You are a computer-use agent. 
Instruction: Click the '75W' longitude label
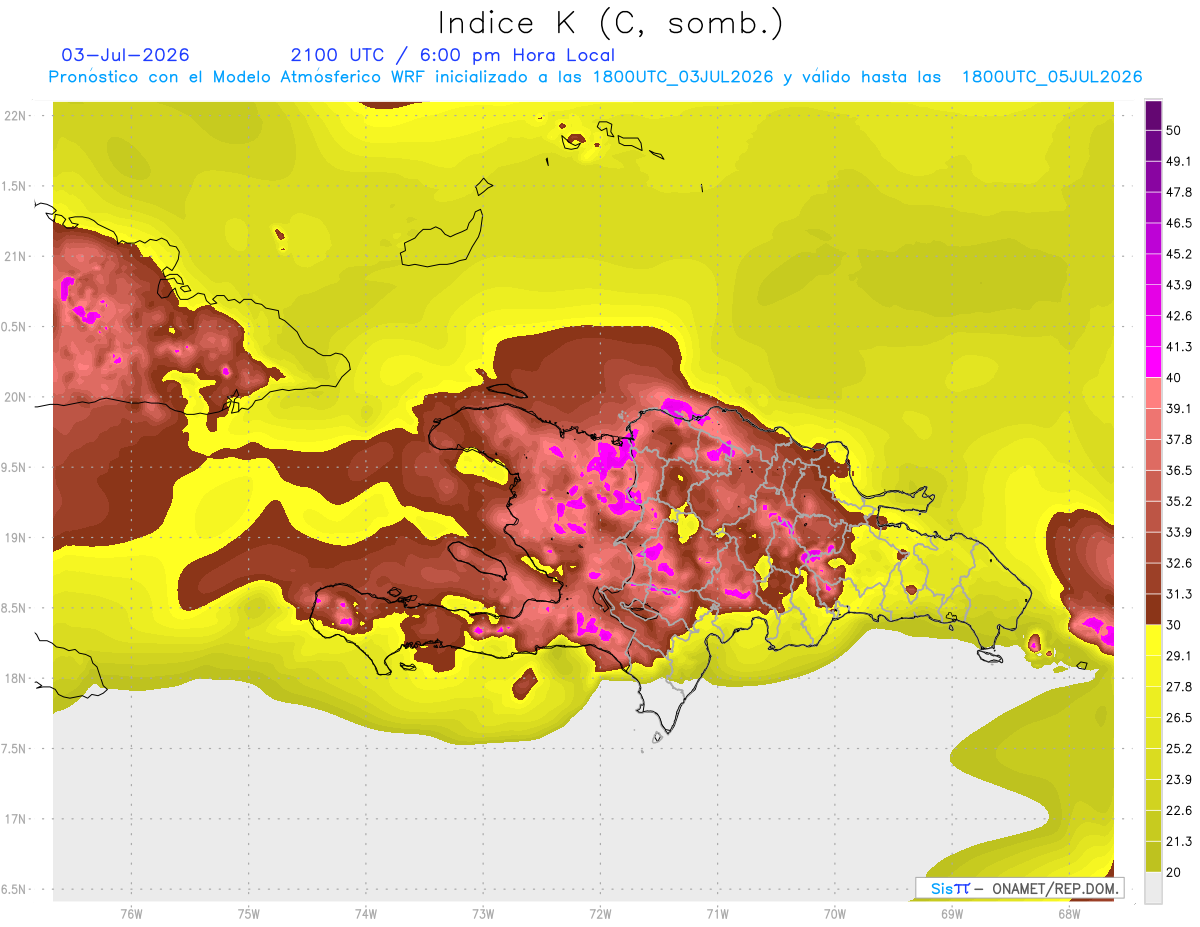pos(249,913)
